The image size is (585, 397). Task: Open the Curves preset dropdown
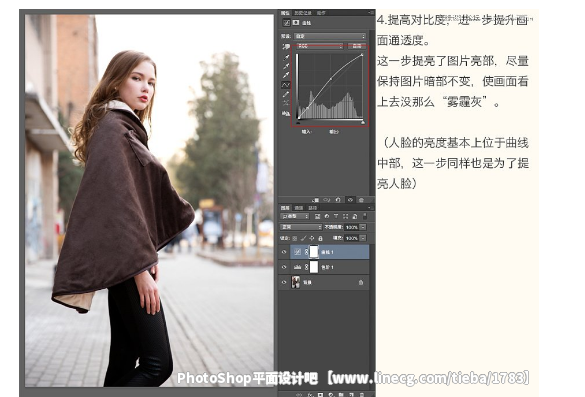pos(330,36)
